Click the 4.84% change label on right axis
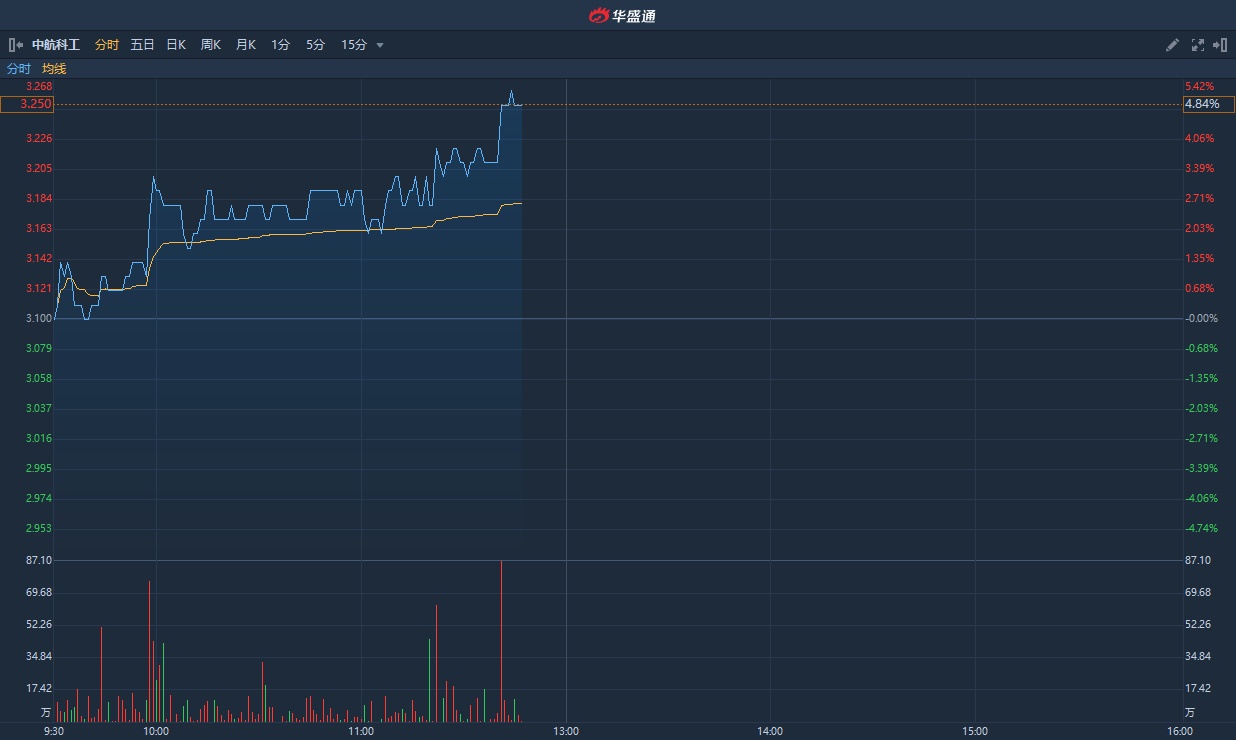This screenshot has width=1236, height=740. (1202, 104)
